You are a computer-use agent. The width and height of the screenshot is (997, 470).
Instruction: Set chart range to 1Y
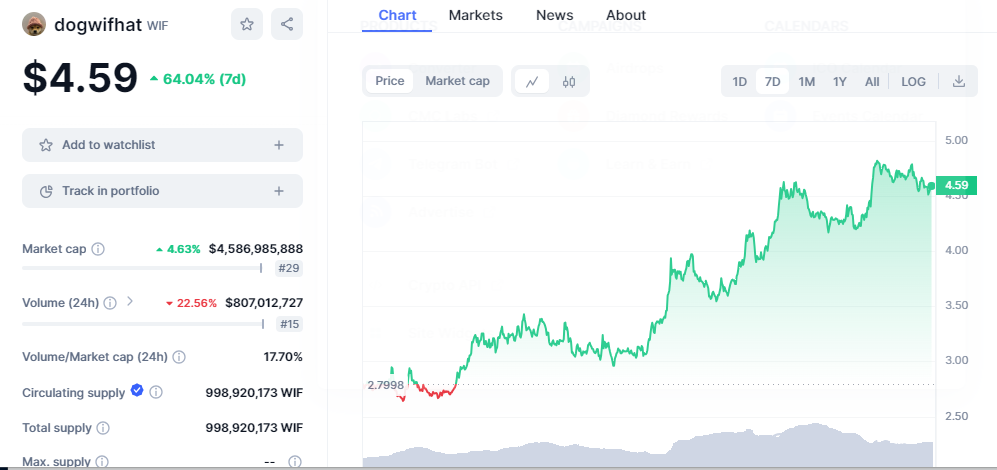click(840, 81)
